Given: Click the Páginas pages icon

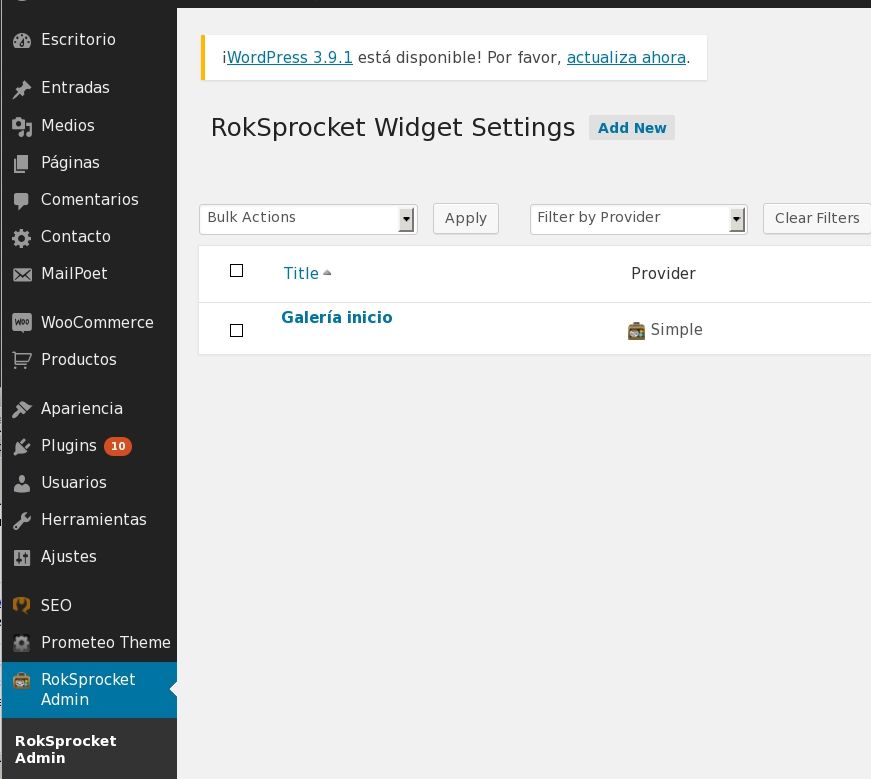Looking at the screenshot, I should [22, 163].
